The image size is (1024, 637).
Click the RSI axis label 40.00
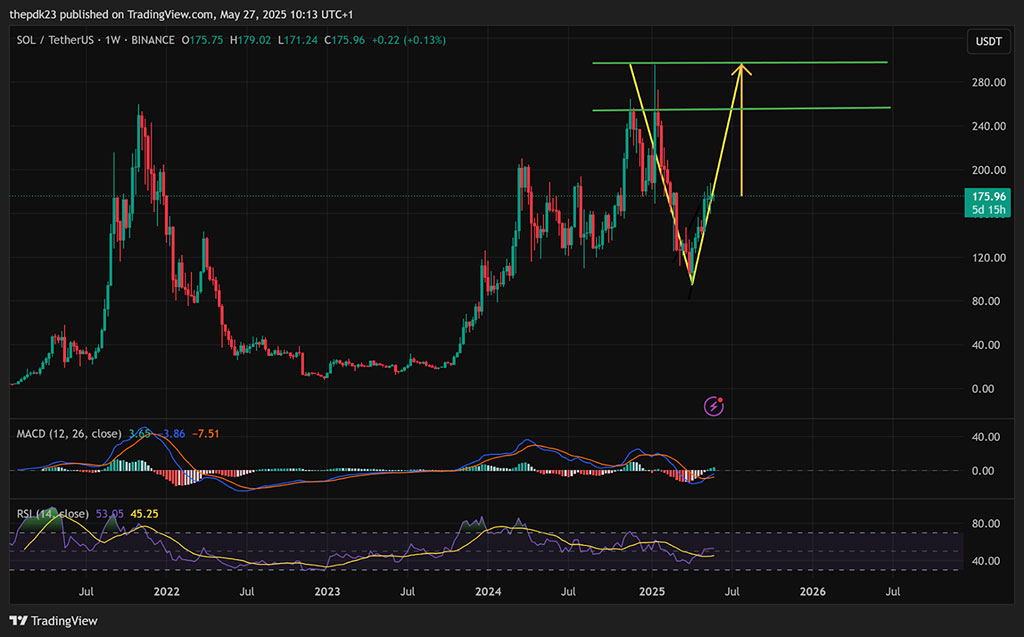pyautogui.click(x=985, y=561)
